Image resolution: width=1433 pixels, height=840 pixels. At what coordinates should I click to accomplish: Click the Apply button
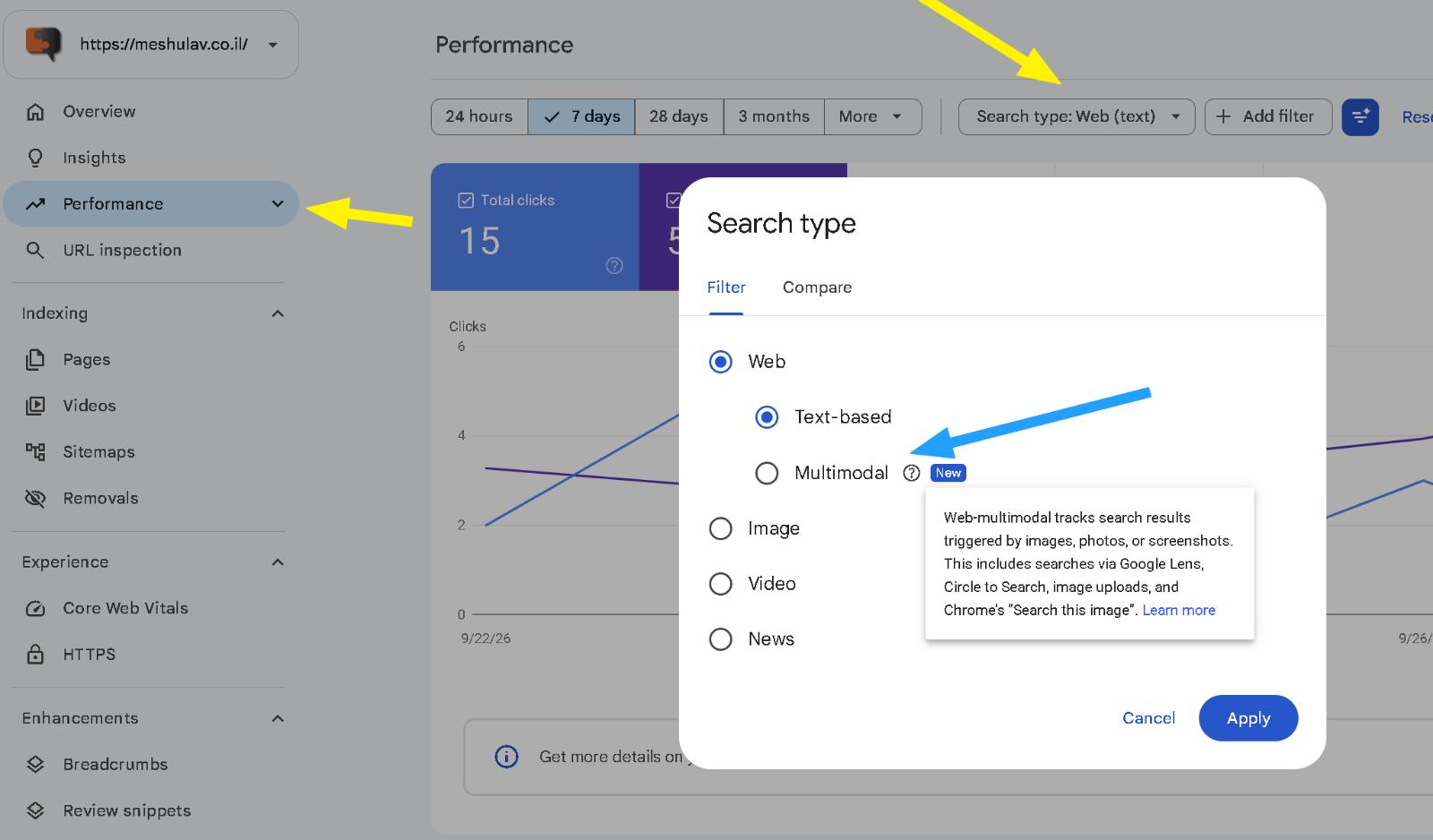tap(1249, 718)
